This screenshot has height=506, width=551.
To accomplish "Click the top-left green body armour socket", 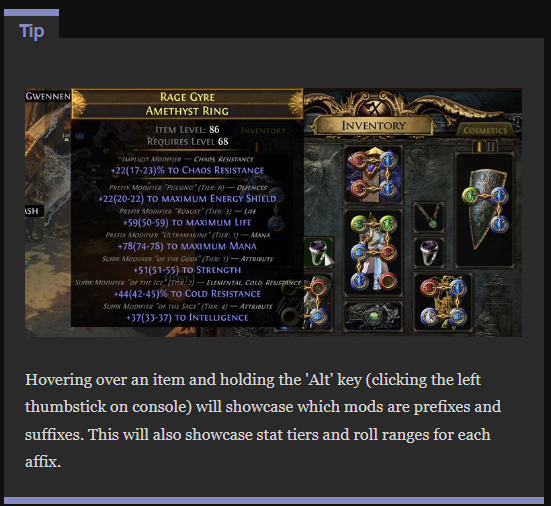I will click(359, 224).
